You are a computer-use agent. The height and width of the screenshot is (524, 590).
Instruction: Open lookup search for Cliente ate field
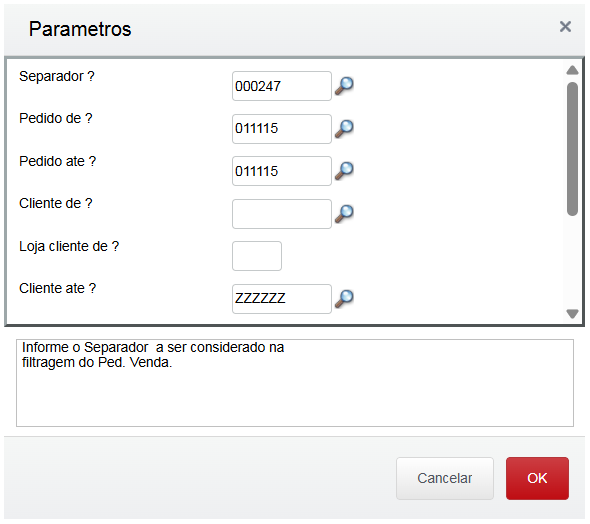coord(344,299)
